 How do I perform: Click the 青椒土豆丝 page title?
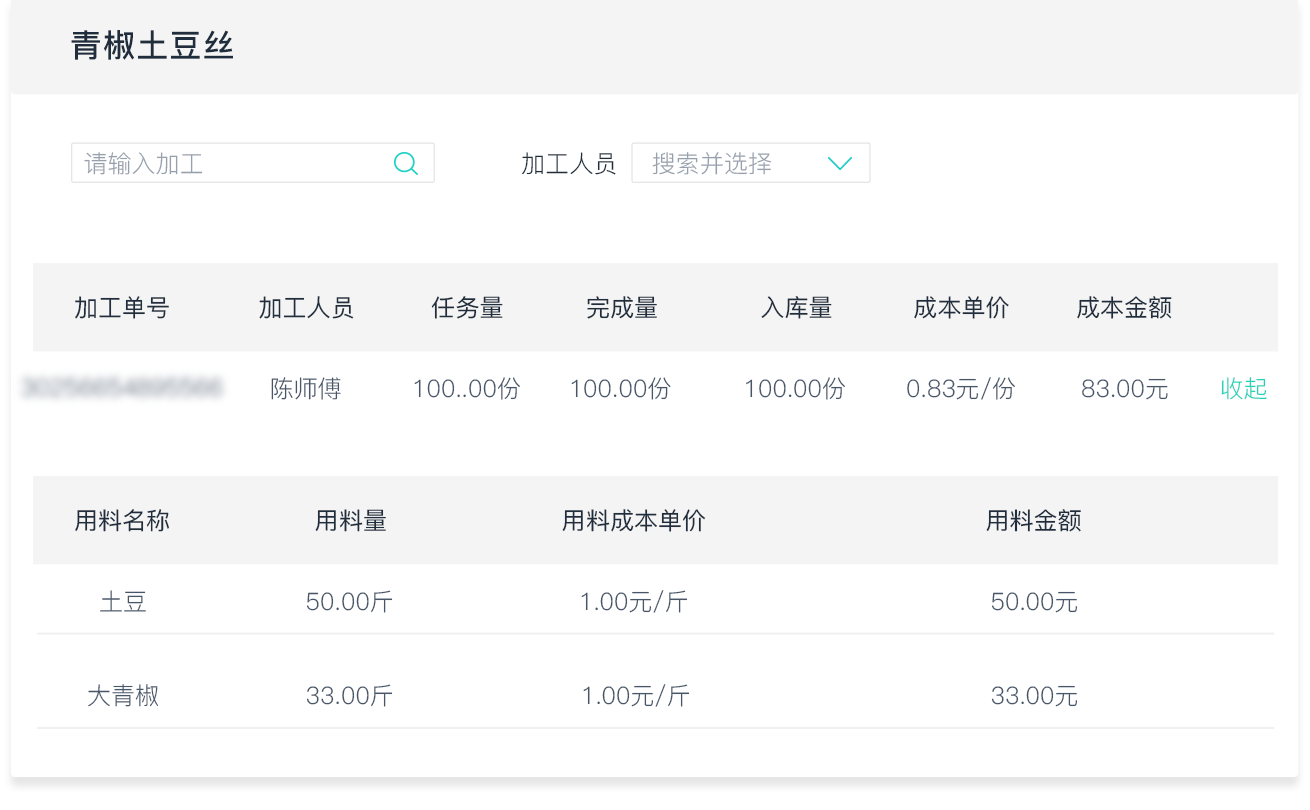tap(153, 46)
